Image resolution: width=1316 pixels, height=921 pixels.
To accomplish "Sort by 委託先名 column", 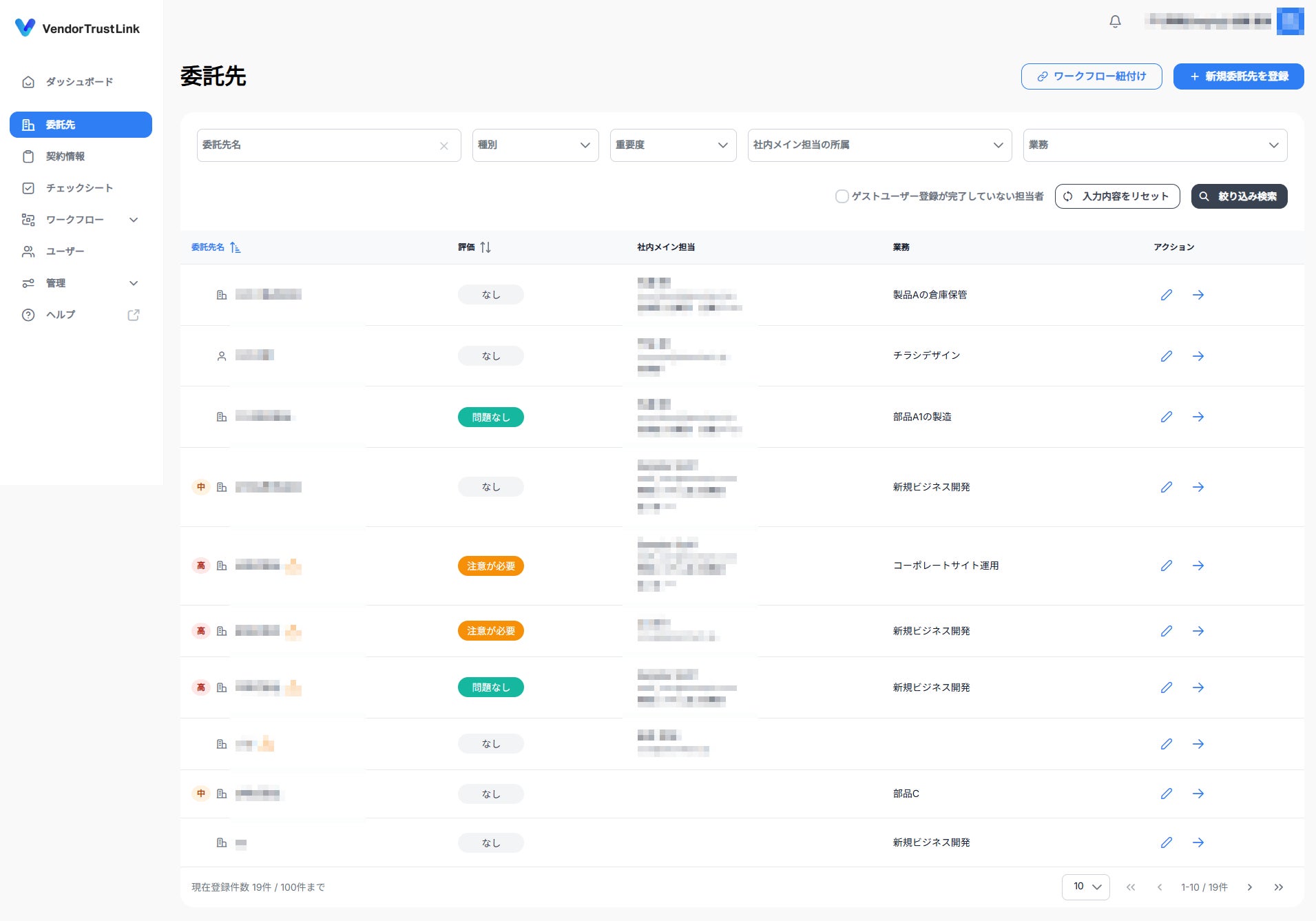I will [x=216, y=247].
